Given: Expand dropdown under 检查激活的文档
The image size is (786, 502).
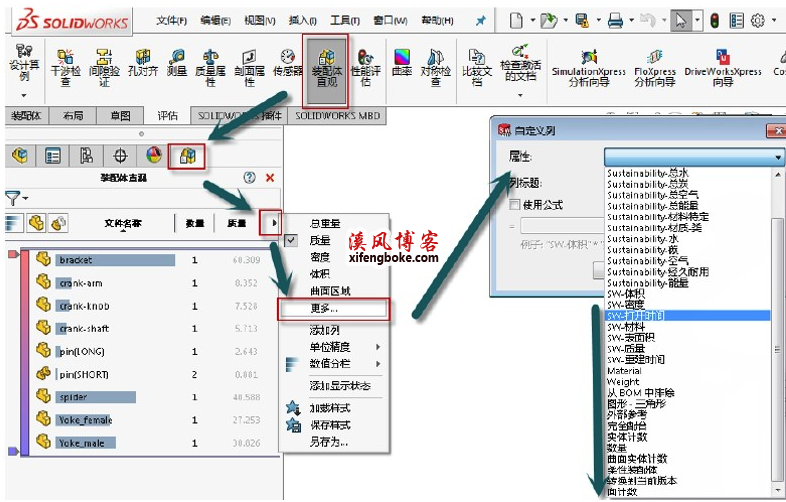Looking at the screenshot, I should pos(520,95).
